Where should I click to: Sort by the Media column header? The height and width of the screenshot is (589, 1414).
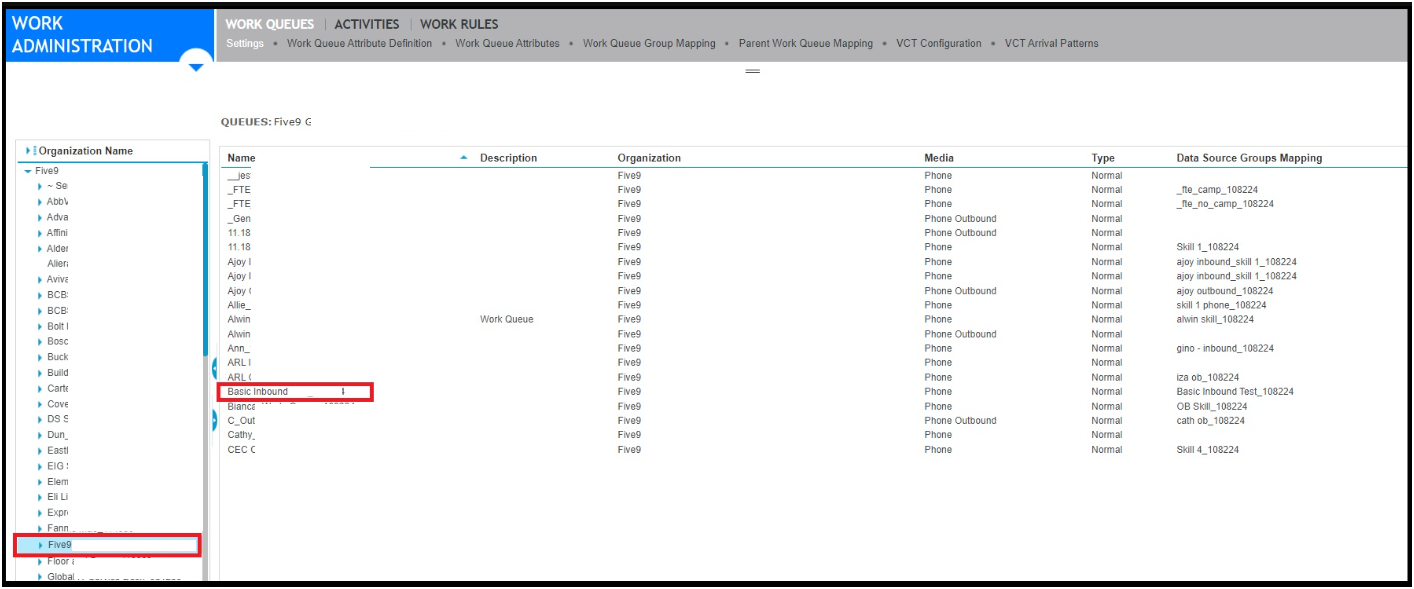pyautogui.click(x=939, y=158)
